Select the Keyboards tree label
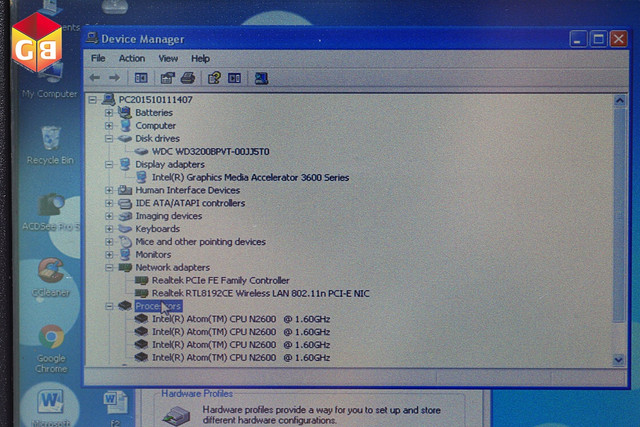The width and height of the screenshot is (640, 427). point(158,229)
